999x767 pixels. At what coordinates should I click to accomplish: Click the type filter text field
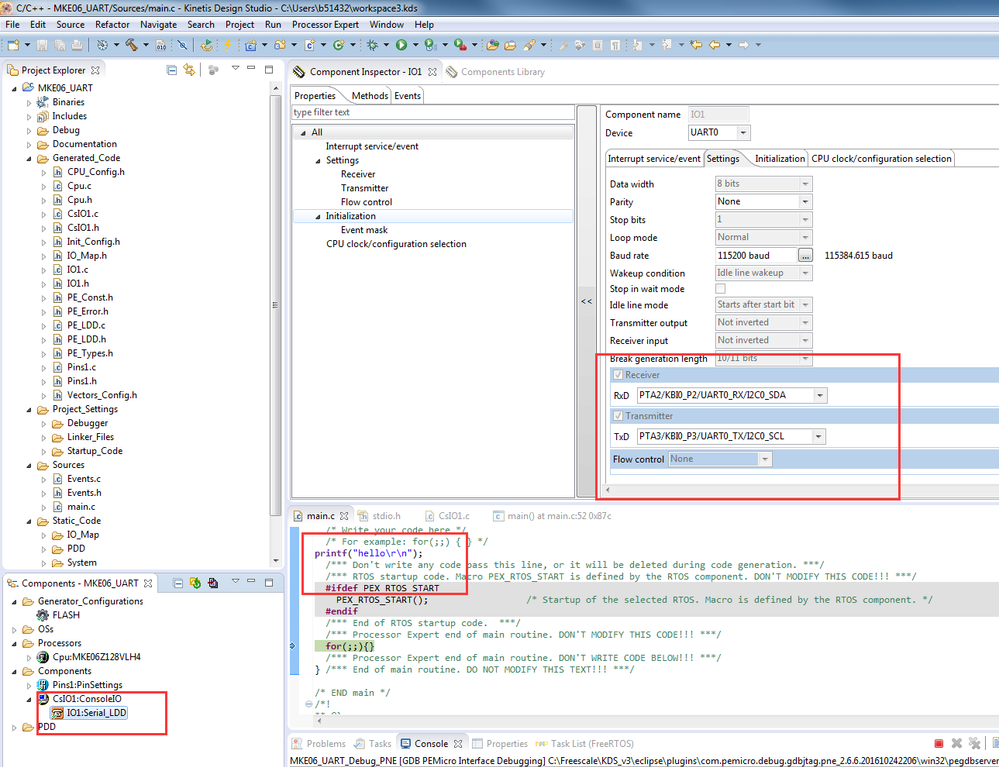433,112
